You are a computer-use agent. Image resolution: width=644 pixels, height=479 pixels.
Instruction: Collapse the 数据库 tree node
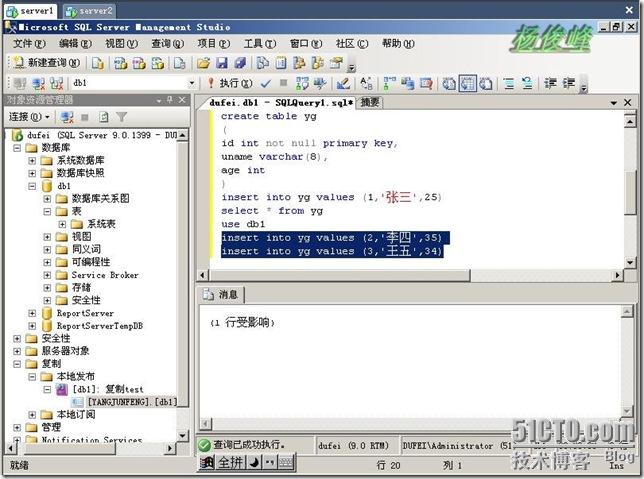click(x=17, y=148)
